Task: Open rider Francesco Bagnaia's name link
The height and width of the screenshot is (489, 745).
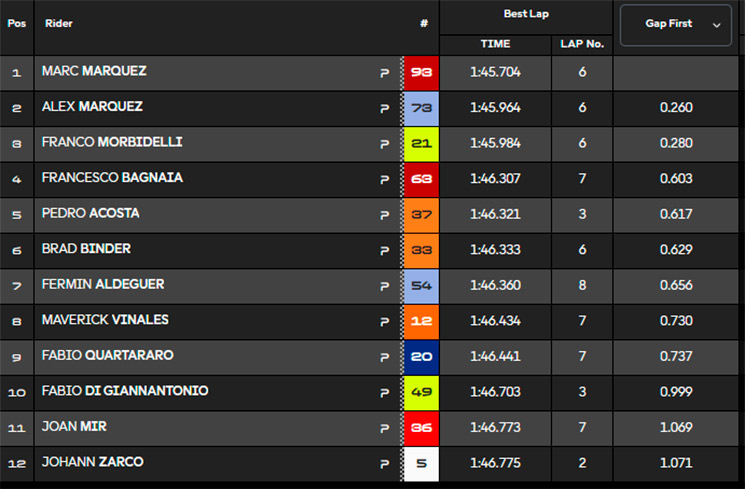Action: 112,178
